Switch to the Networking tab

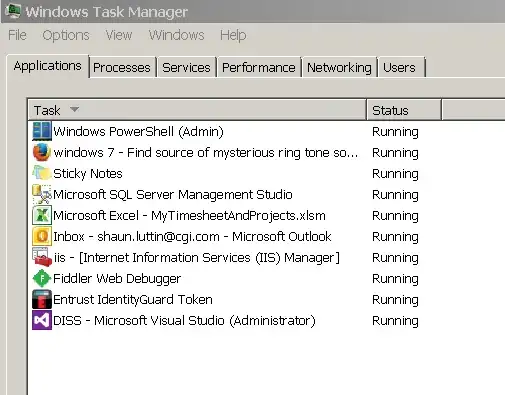pyautogui.click(x=339, y=68)
